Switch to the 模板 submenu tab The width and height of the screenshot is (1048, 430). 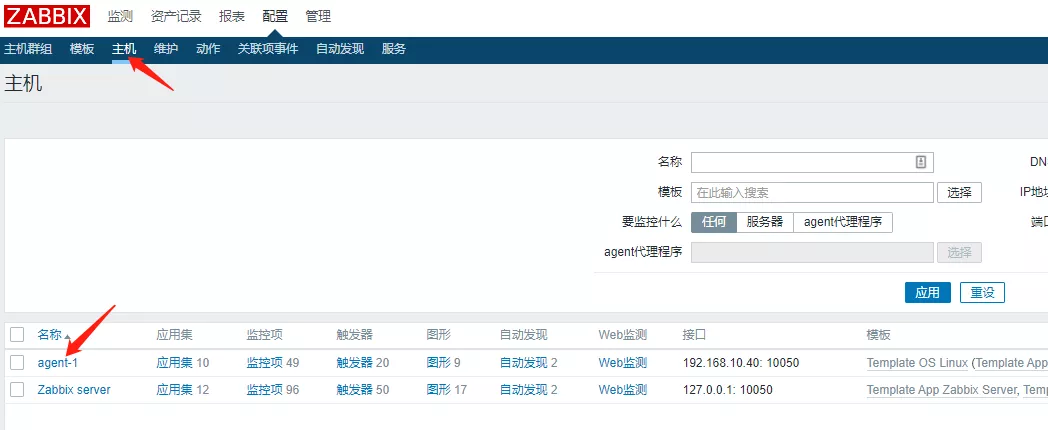click(x=82, y=49)
